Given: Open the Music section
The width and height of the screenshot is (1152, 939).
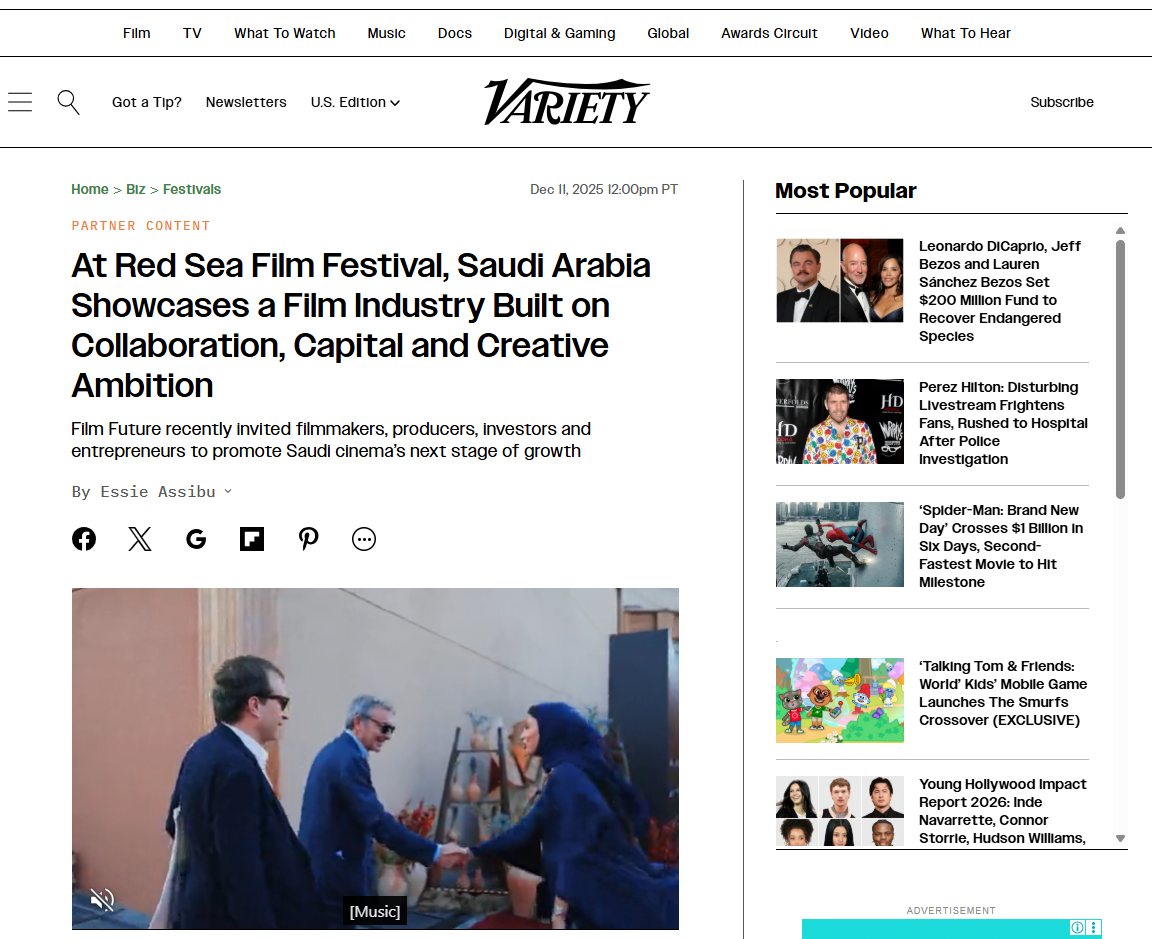Looking at the screenshot, I should [x=386, y=33].
